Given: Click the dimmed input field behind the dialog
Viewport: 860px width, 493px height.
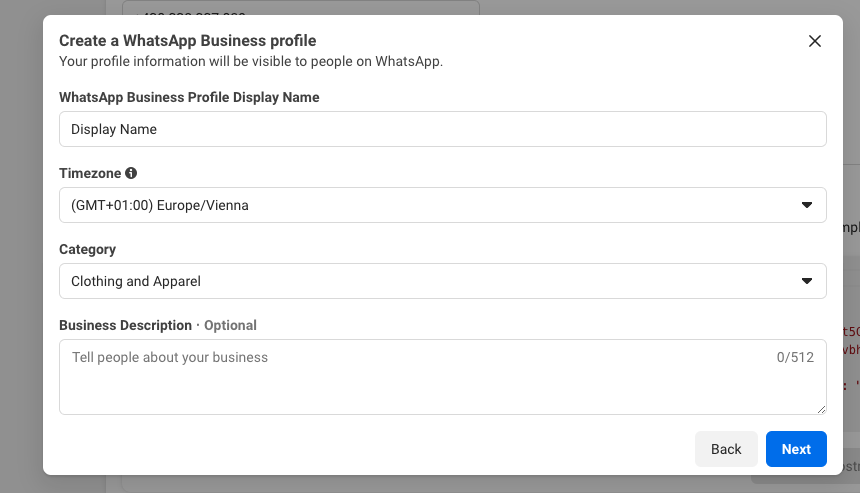Looking at the screenshot, I should point(300,7).
